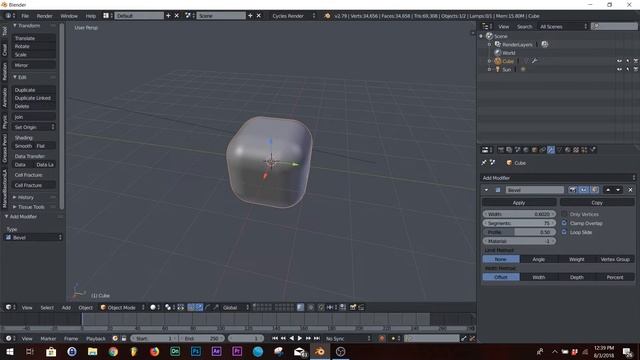Click the bevel Width value field

pos(519,214)
